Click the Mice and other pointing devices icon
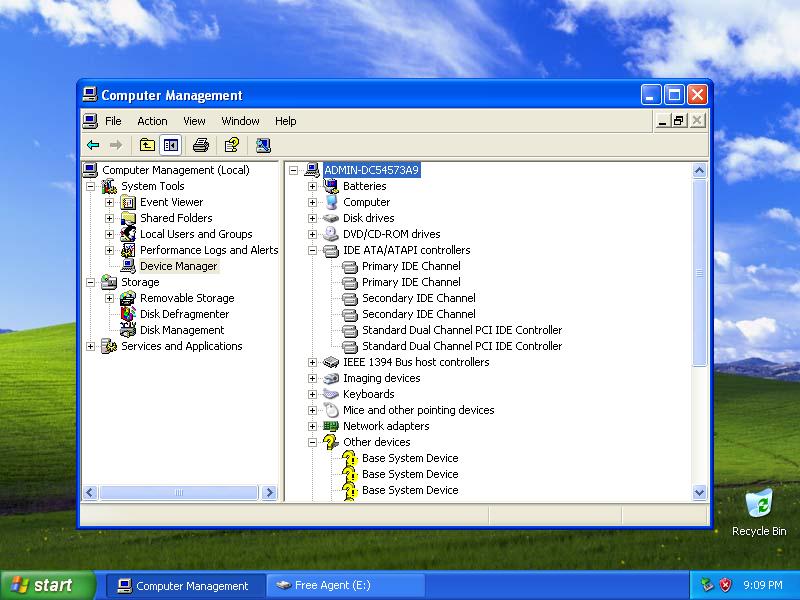This screenshot has width=800, height=600. 331,410
